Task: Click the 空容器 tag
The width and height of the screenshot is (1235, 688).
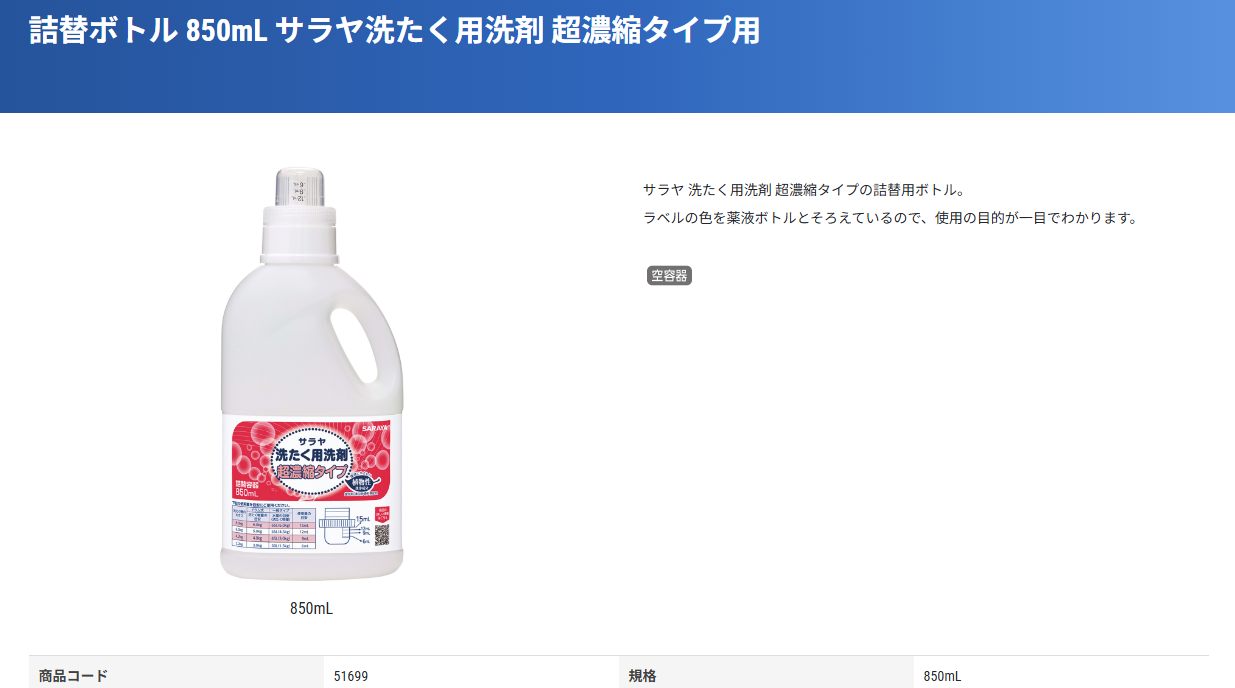Action: click(669, 276)
